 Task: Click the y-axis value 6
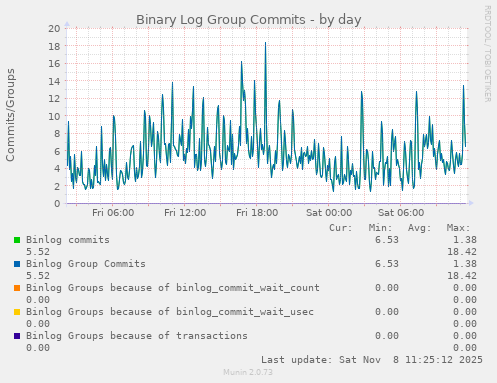[x=57, y=151]
